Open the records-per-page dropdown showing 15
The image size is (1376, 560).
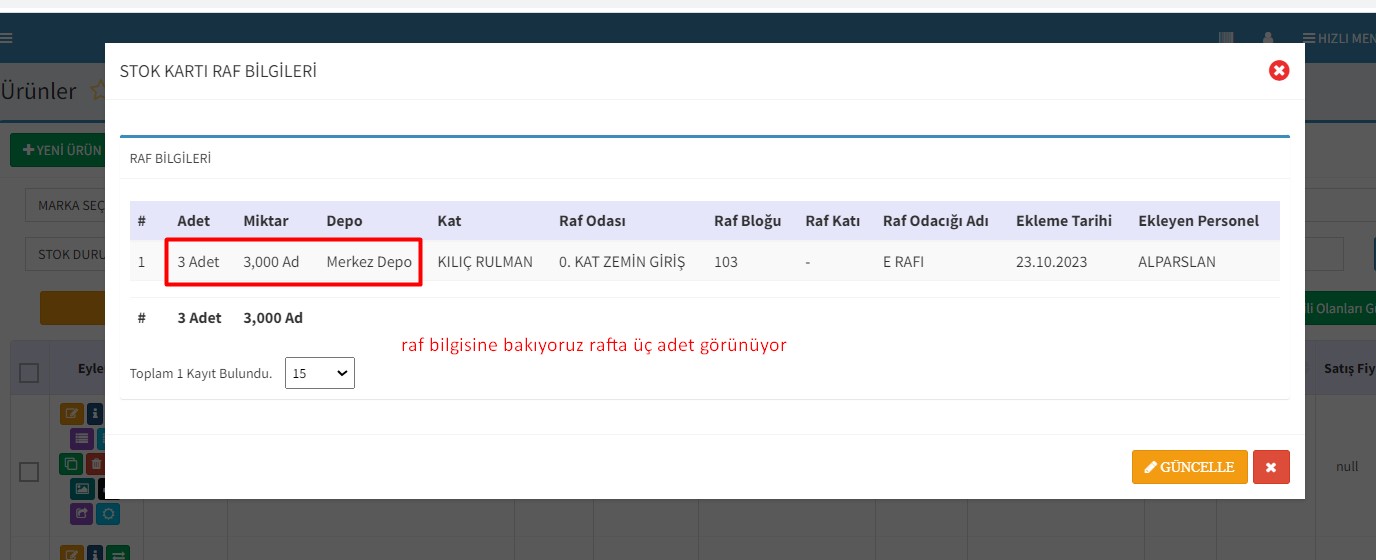[320, 373]
